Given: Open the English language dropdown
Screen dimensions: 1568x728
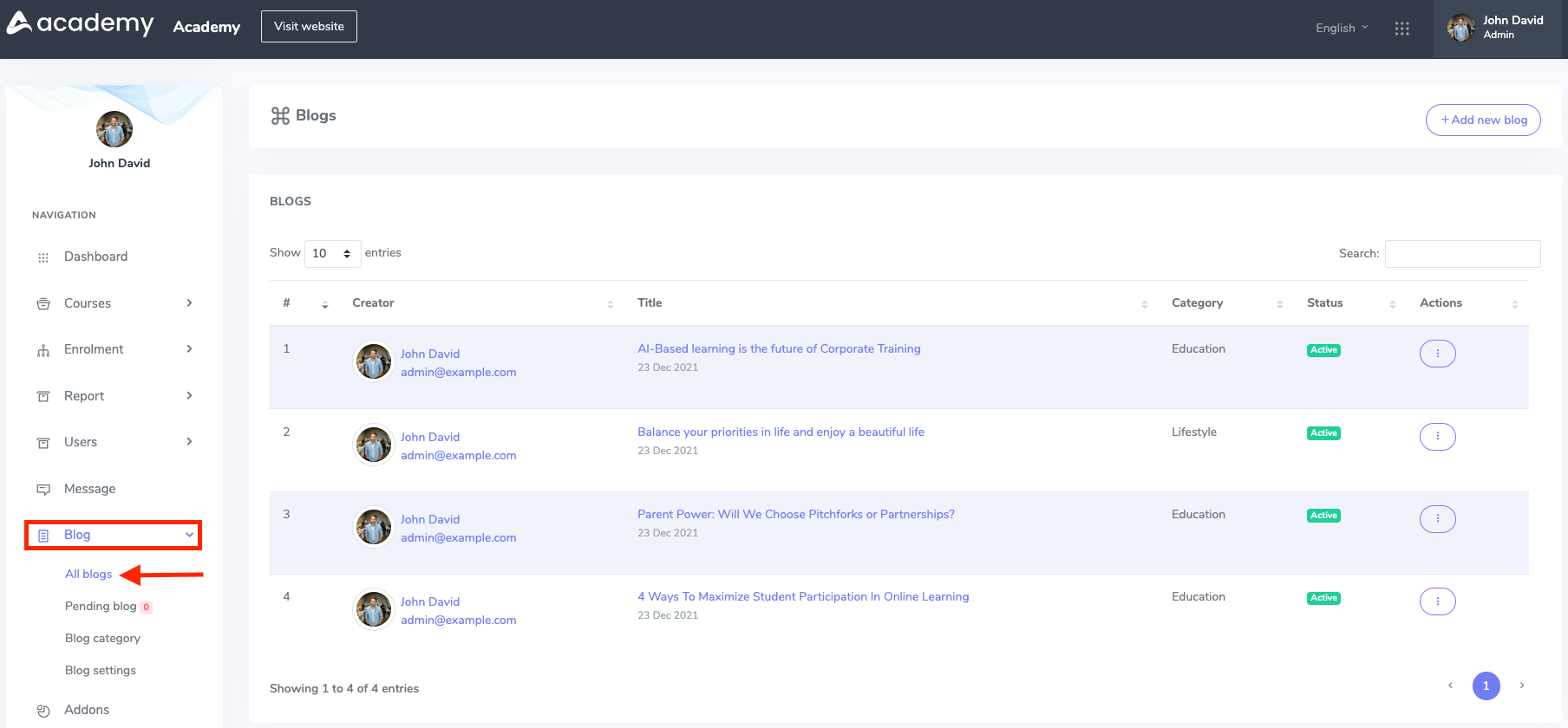Looking at the screenshot, I should point(1341,28).
